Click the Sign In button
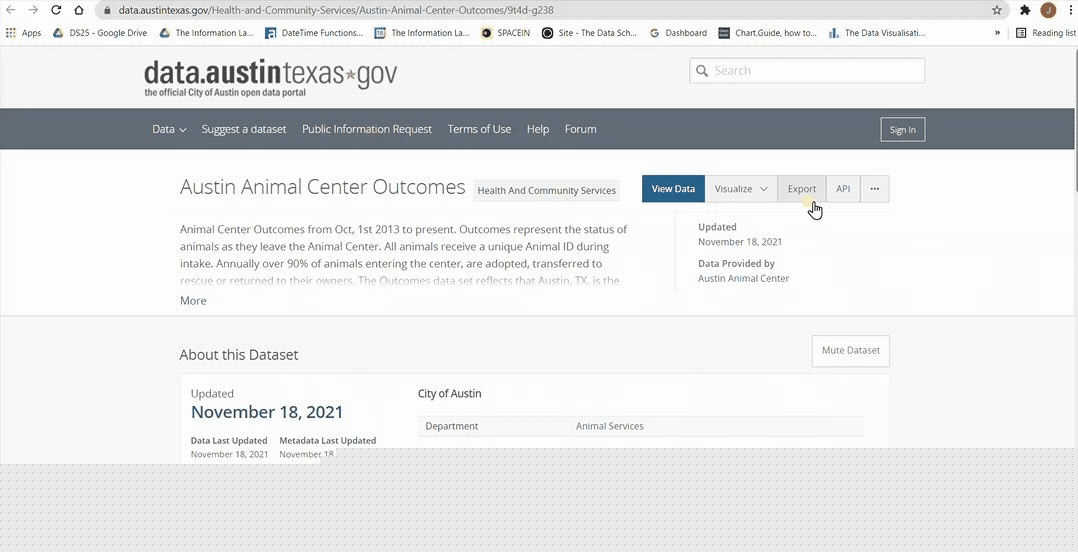 click(903, 130)
